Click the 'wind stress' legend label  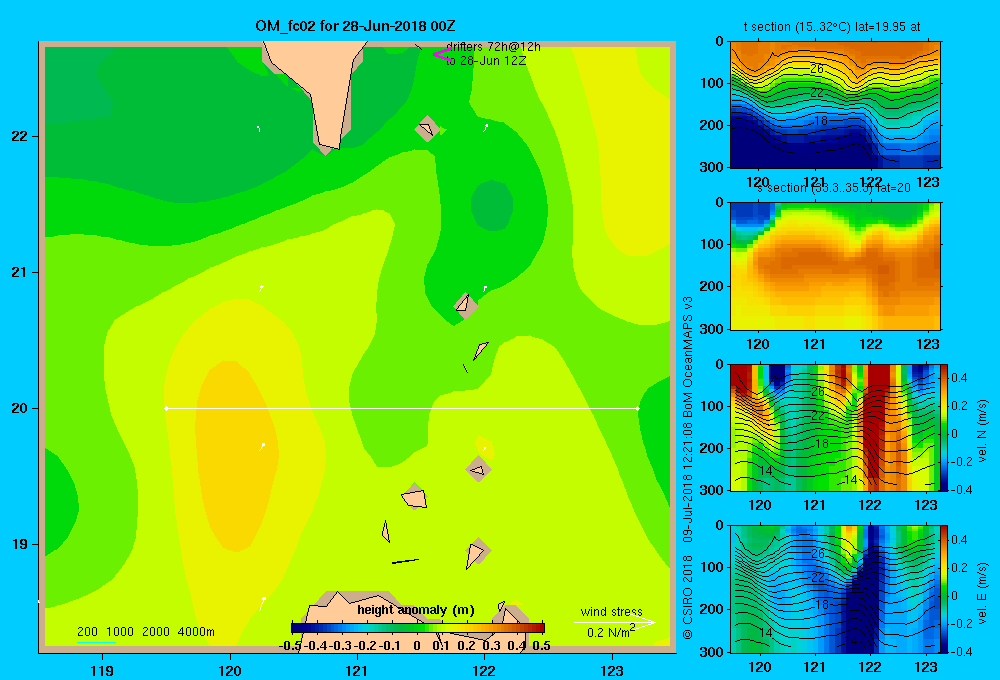[x=612, y=611]
